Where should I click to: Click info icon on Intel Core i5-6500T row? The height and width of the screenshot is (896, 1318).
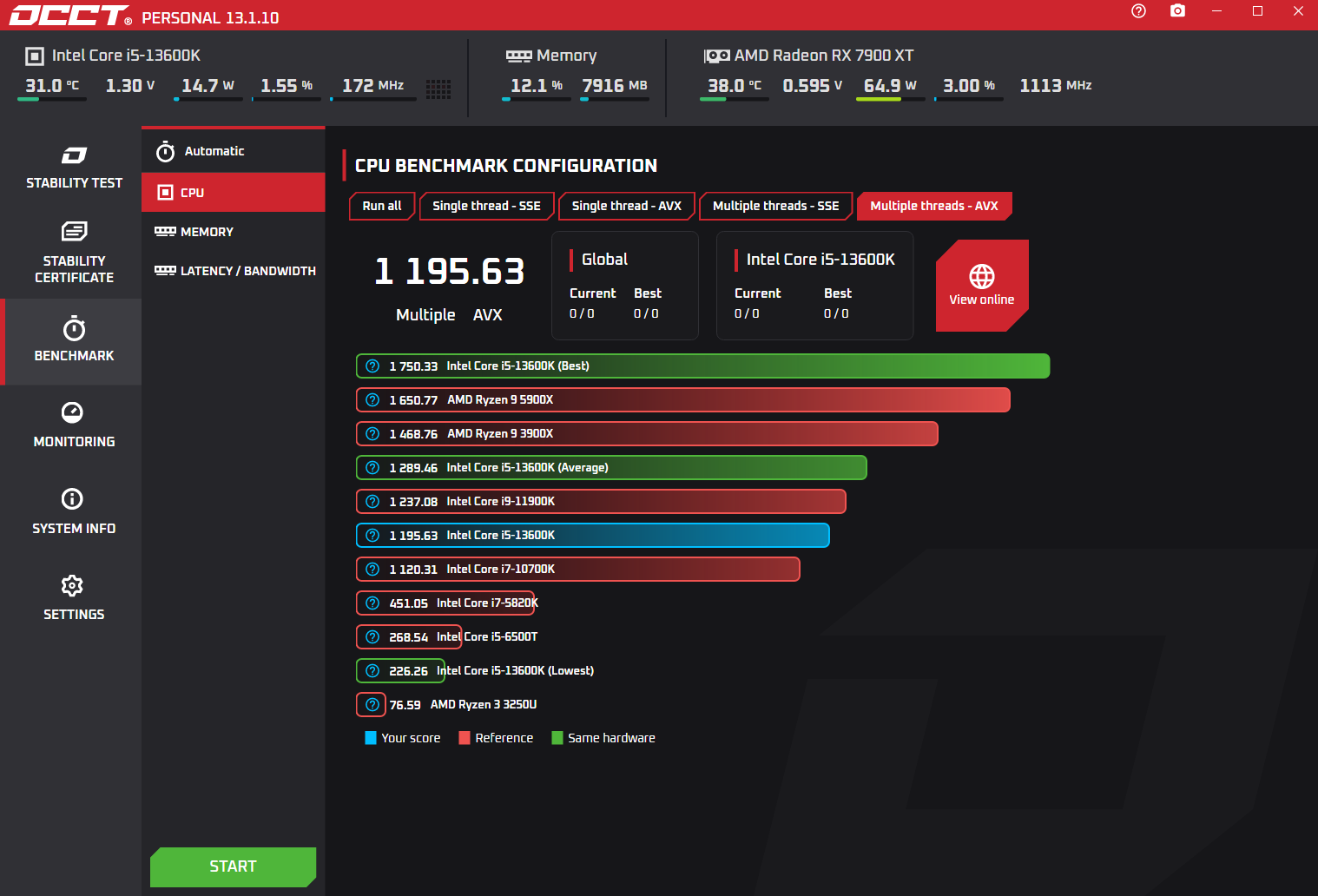[372, 637]
